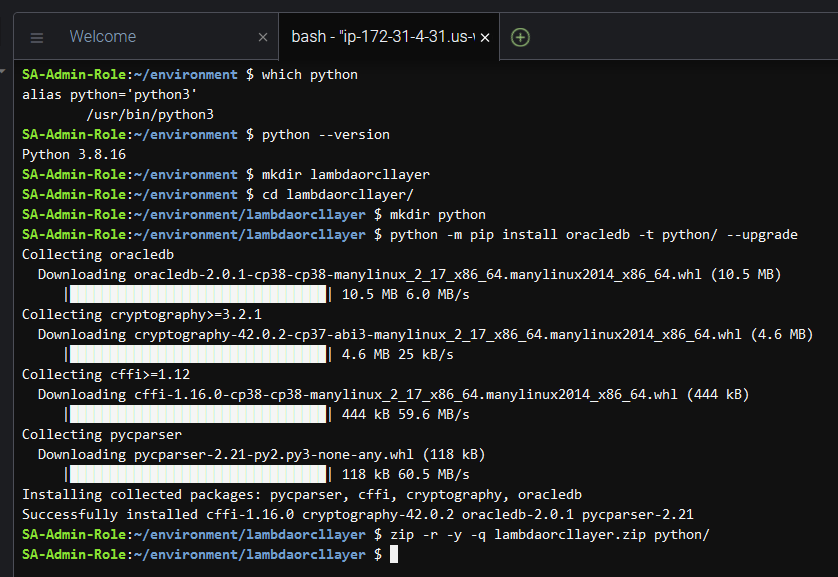
Task: Click the 'mkdir lambdaorcllayer' command line
Action: 345,174
